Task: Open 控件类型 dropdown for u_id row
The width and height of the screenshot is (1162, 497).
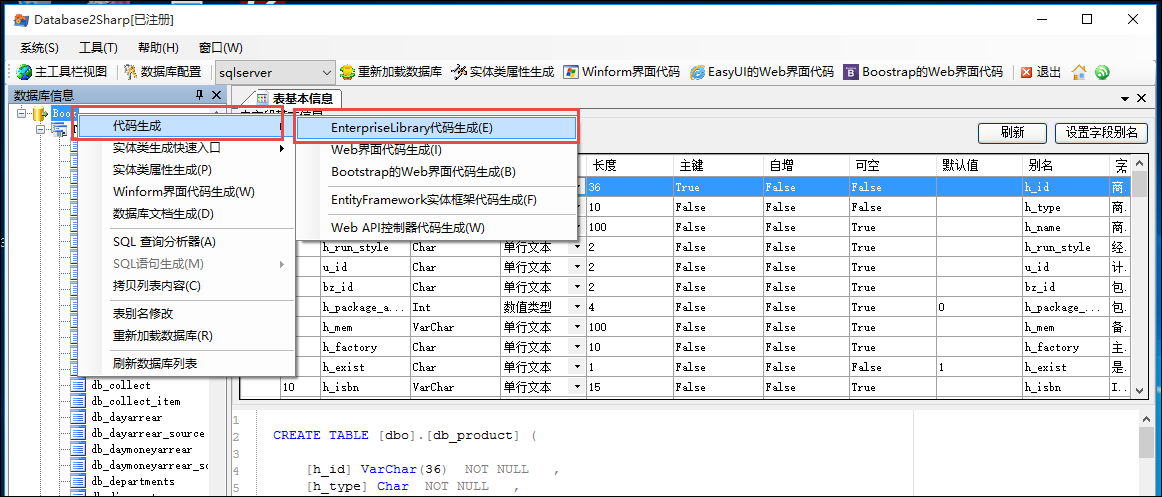Action: (576, 267)
